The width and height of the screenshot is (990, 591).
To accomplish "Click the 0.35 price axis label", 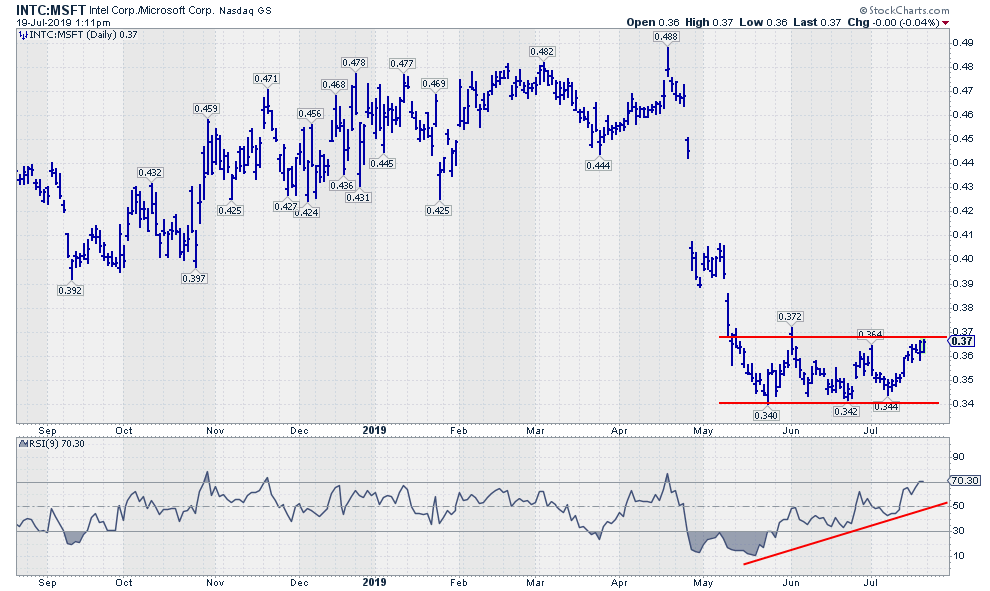I will [x=962, y=379].
